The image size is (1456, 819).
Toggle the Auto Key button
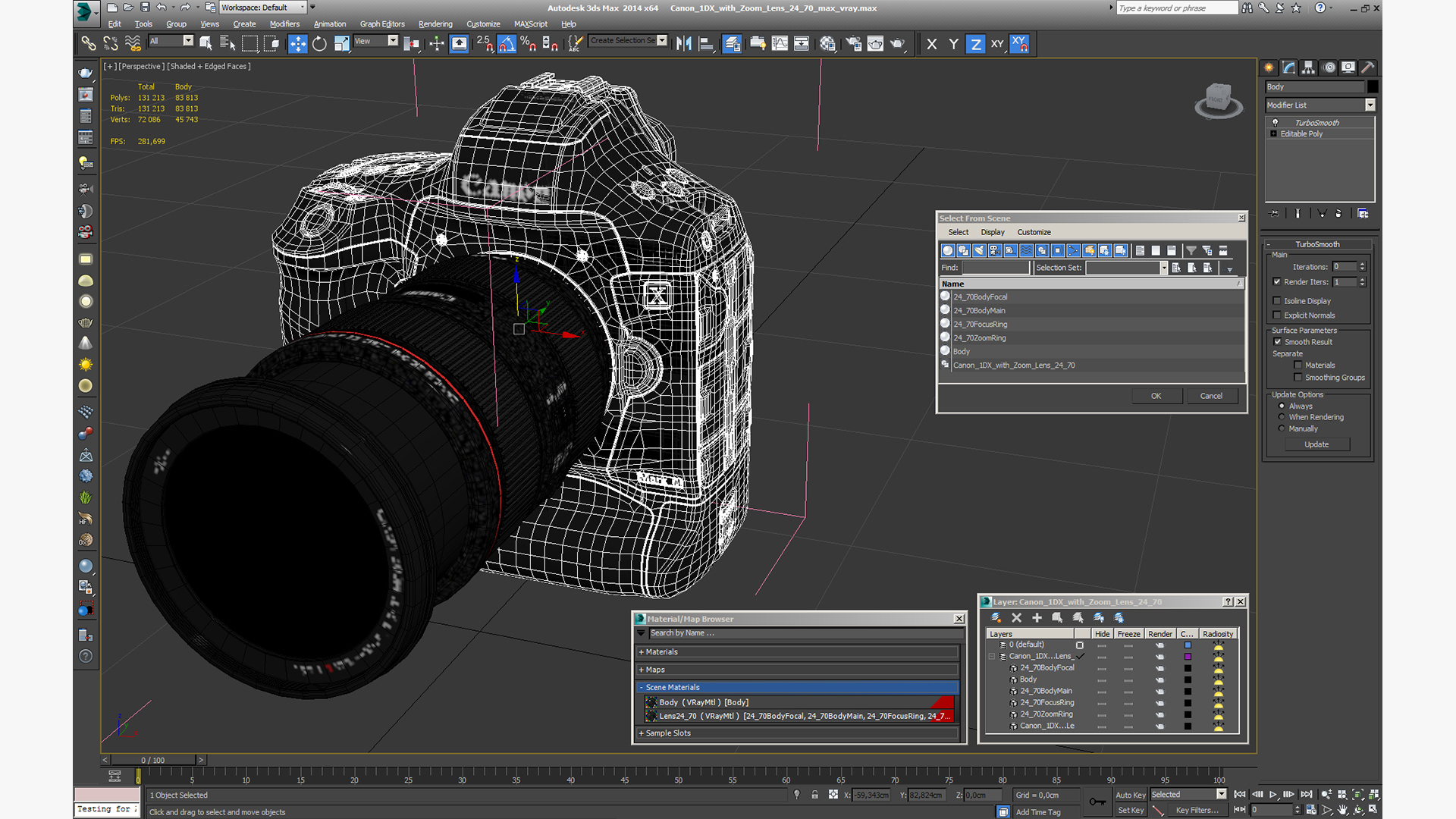coord(1130,795)
